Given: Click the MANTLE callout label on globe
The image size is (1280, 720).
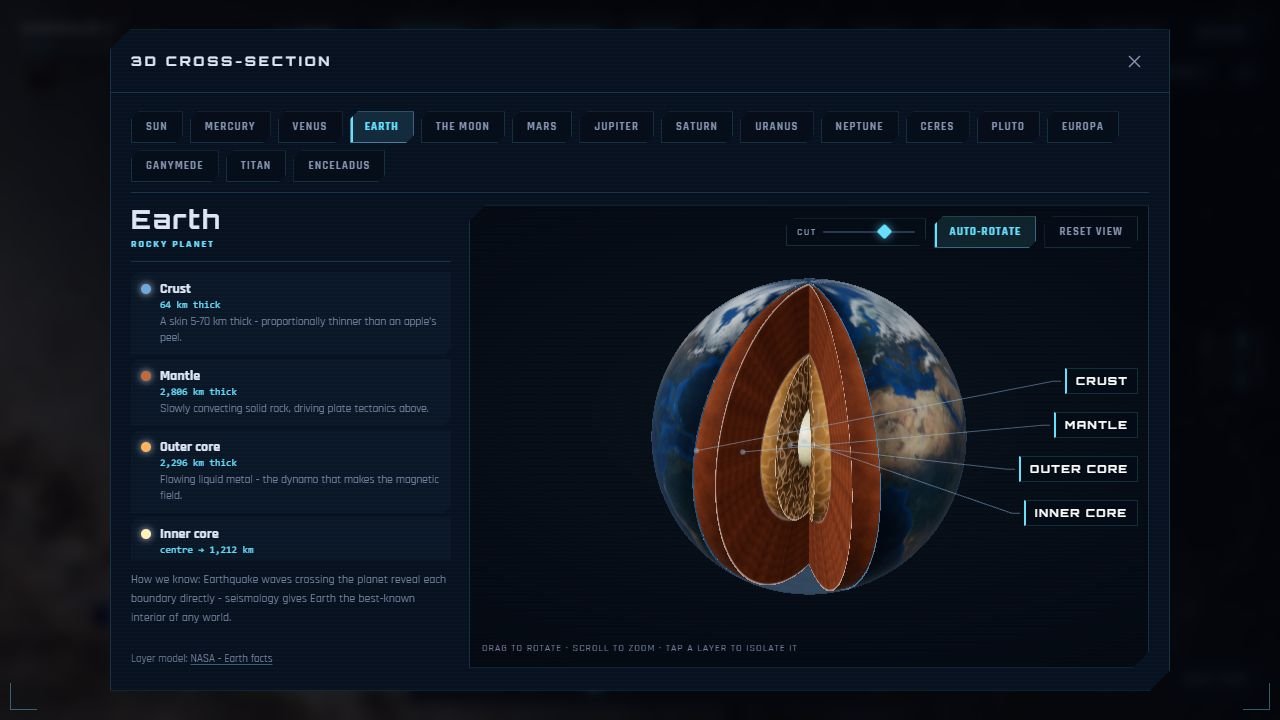Looking at the screenshot, I should (x=1095, y=425).
